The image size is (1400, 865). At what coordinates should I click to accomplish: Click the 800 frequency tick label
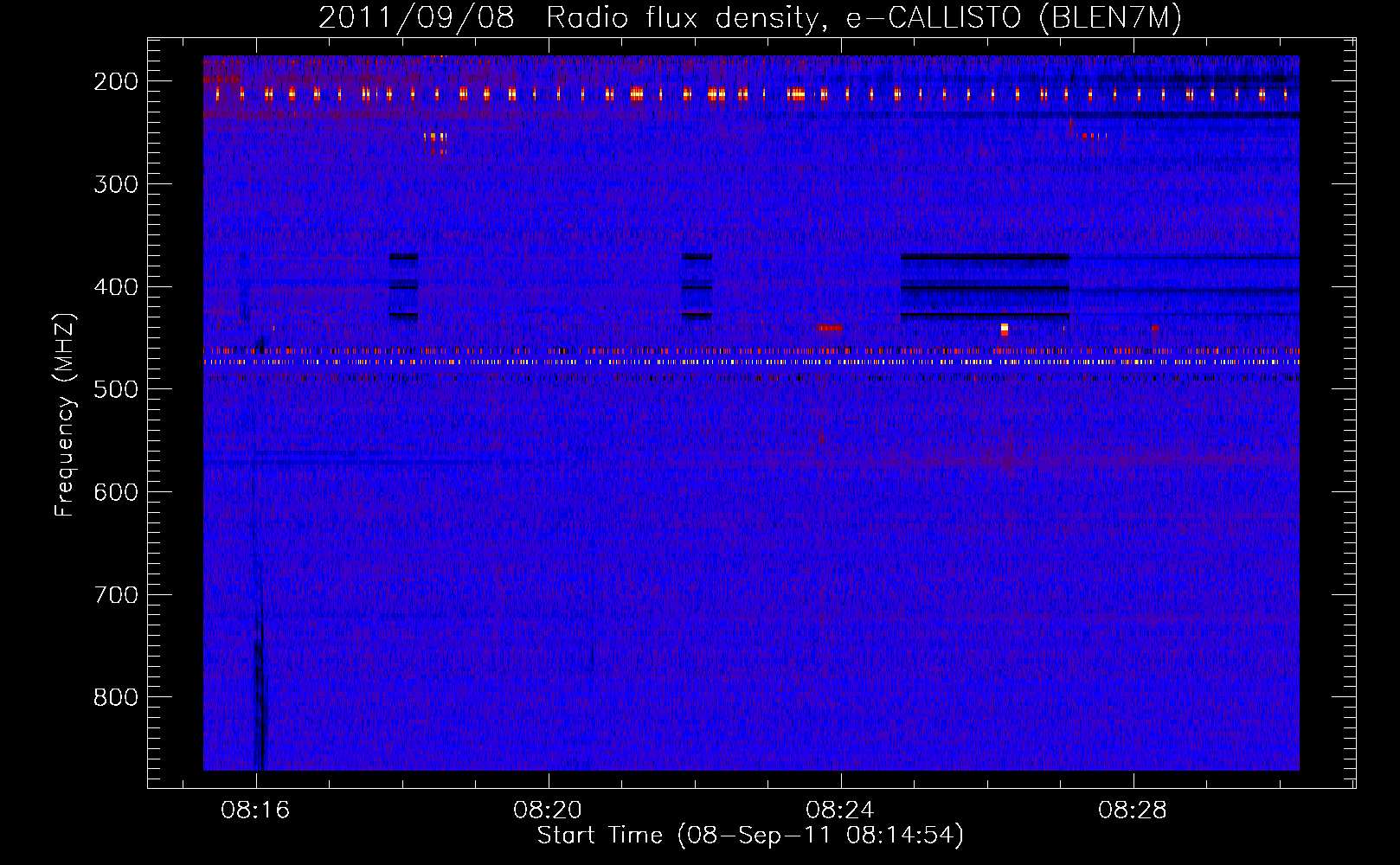tap(115, 697)
